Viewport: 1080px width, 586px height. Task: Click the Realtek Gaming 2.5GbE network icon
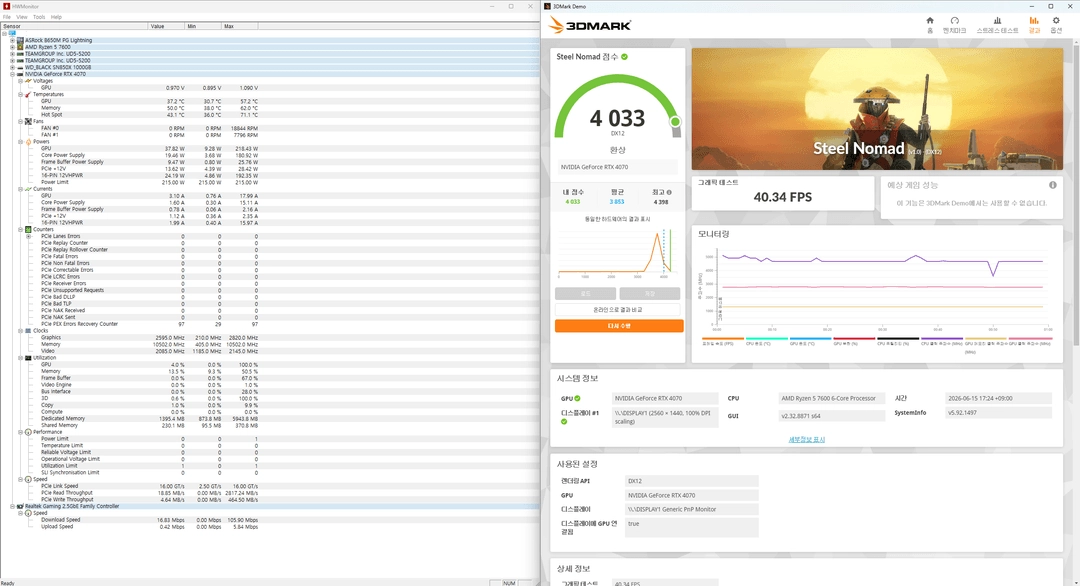point(20,506)
